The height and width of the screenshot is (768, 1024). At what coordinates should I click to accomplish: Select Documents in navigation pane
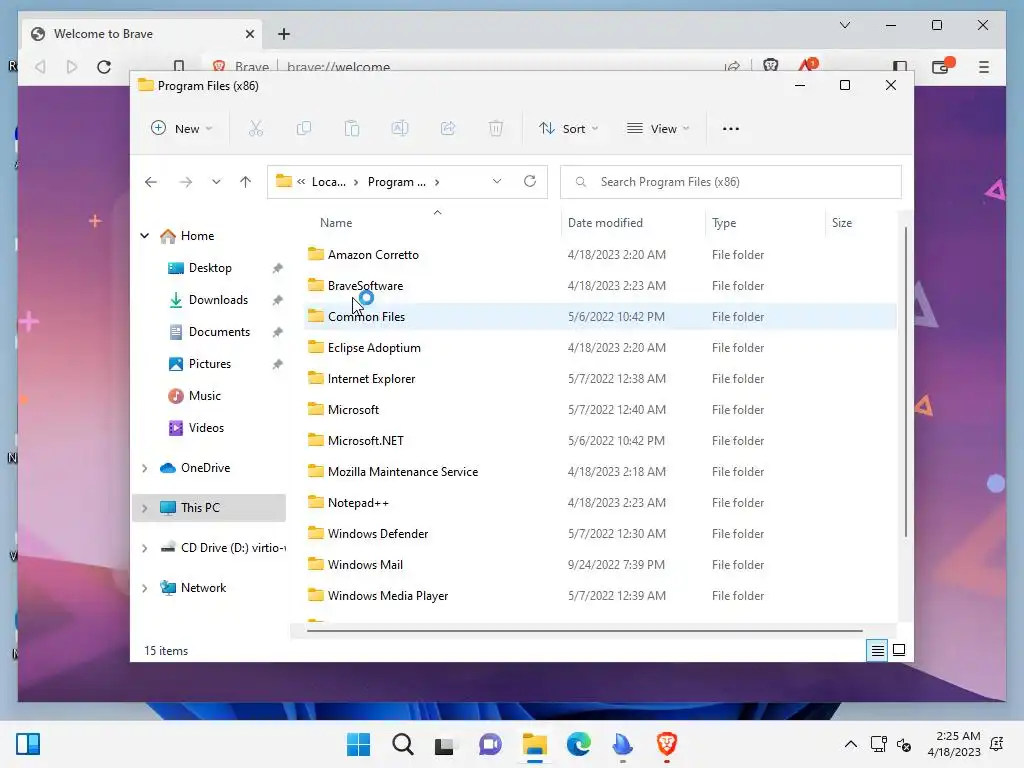coord(219,332)
